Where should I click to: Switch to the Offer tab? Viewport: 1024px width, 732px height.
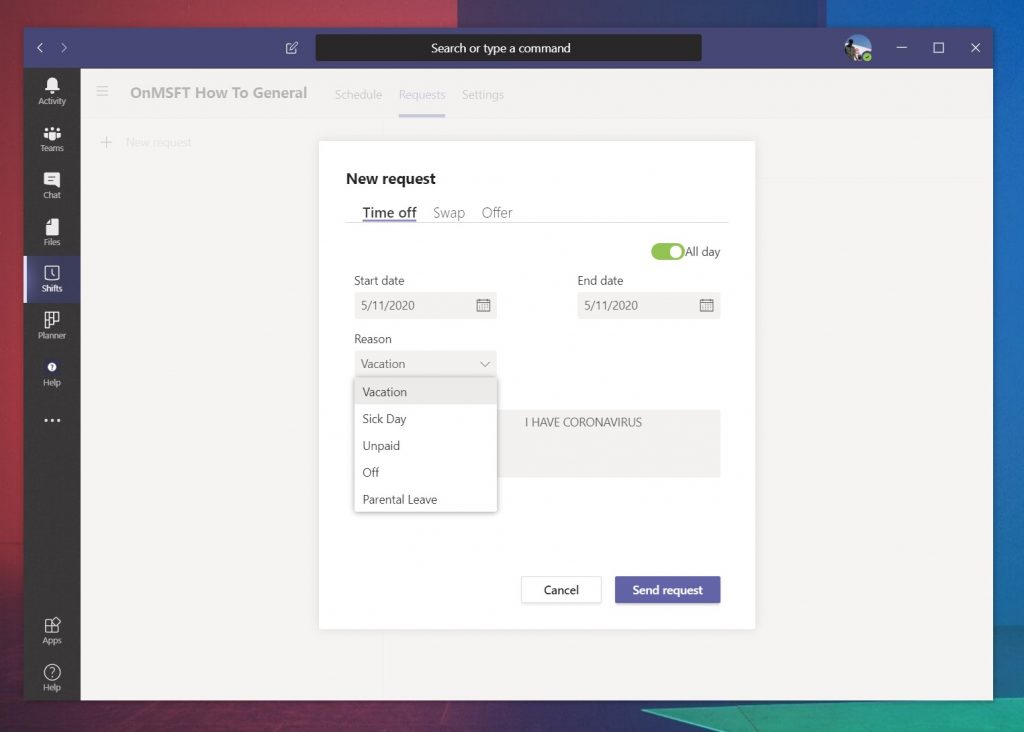[x=497, y=213]
